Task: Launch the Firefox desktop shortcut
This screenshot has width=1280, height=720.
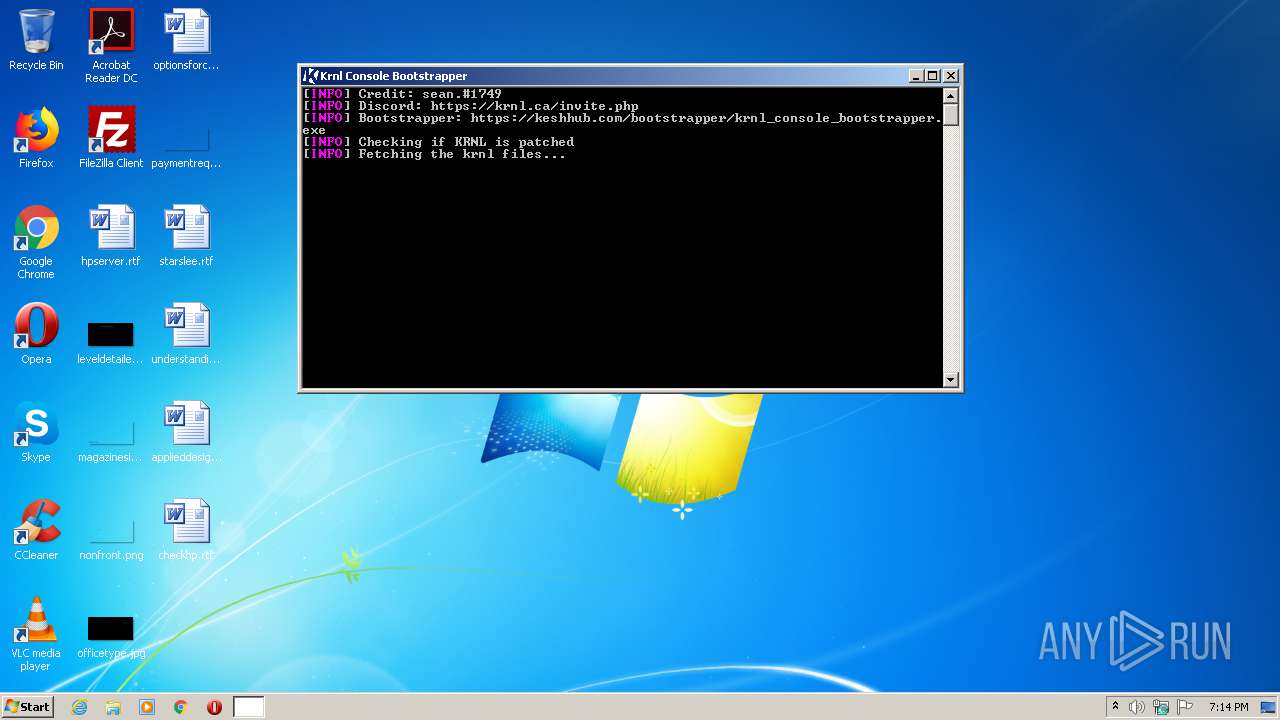Action: (x=36, y=138)
